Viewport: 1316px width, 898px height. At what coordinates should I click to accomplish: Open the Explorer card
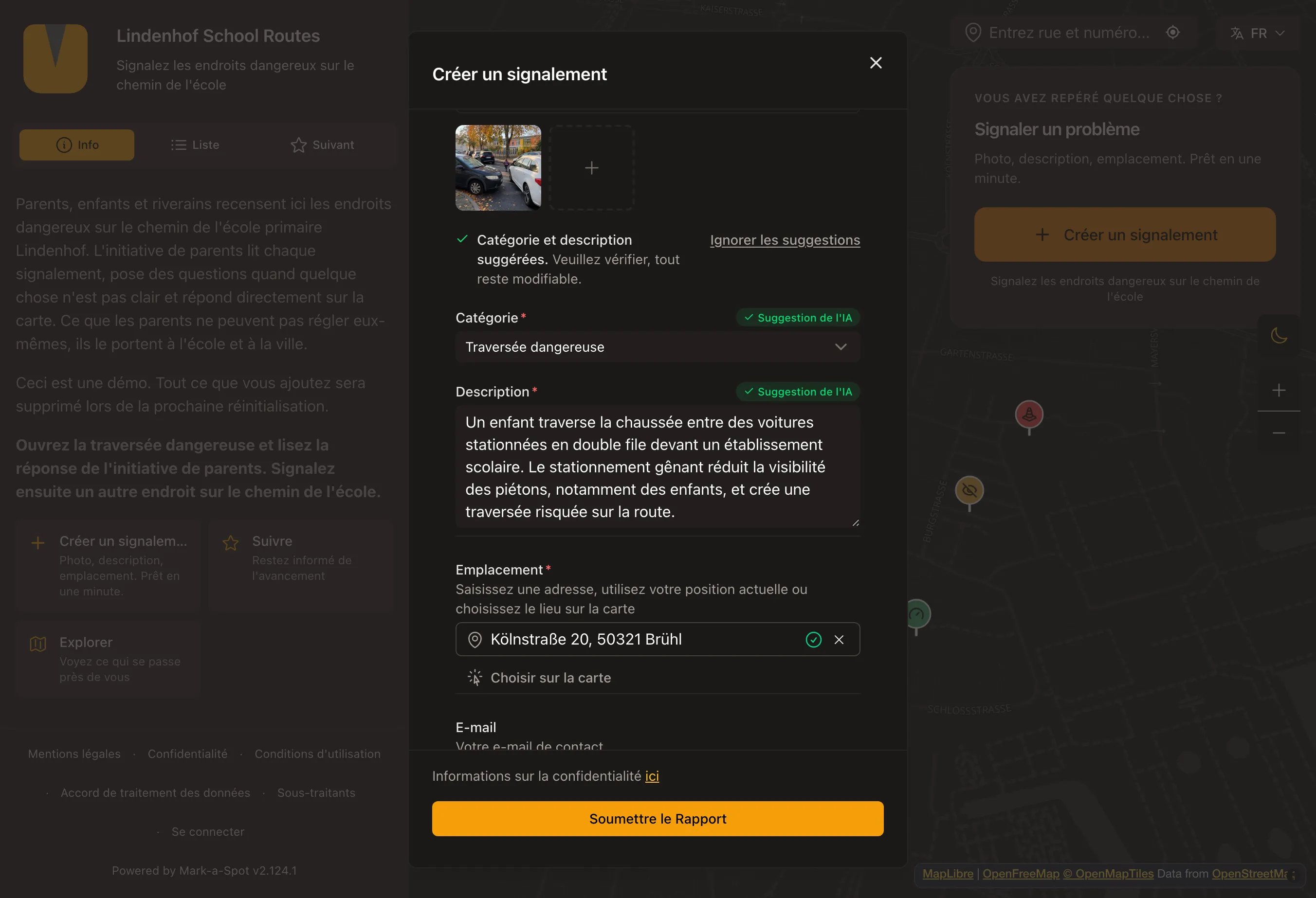tap(108, 659)
